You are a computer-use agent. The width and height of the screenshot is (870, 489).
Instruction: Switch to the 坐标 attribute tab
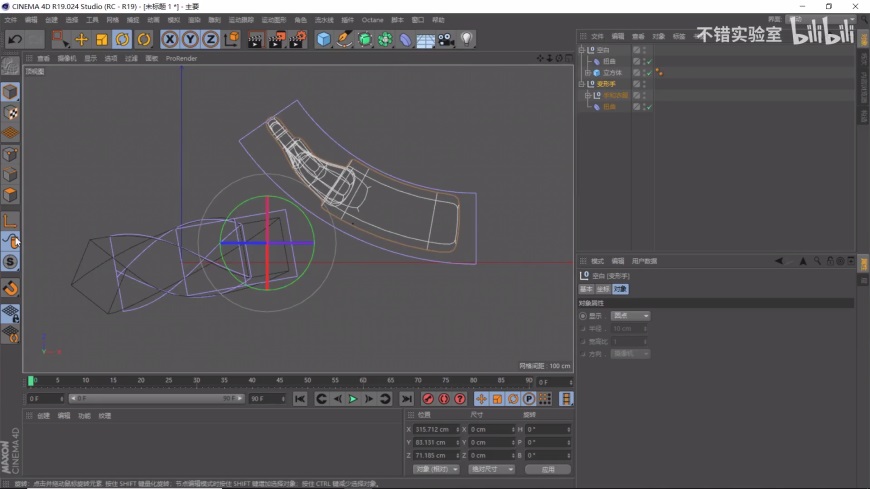[603, 289]
